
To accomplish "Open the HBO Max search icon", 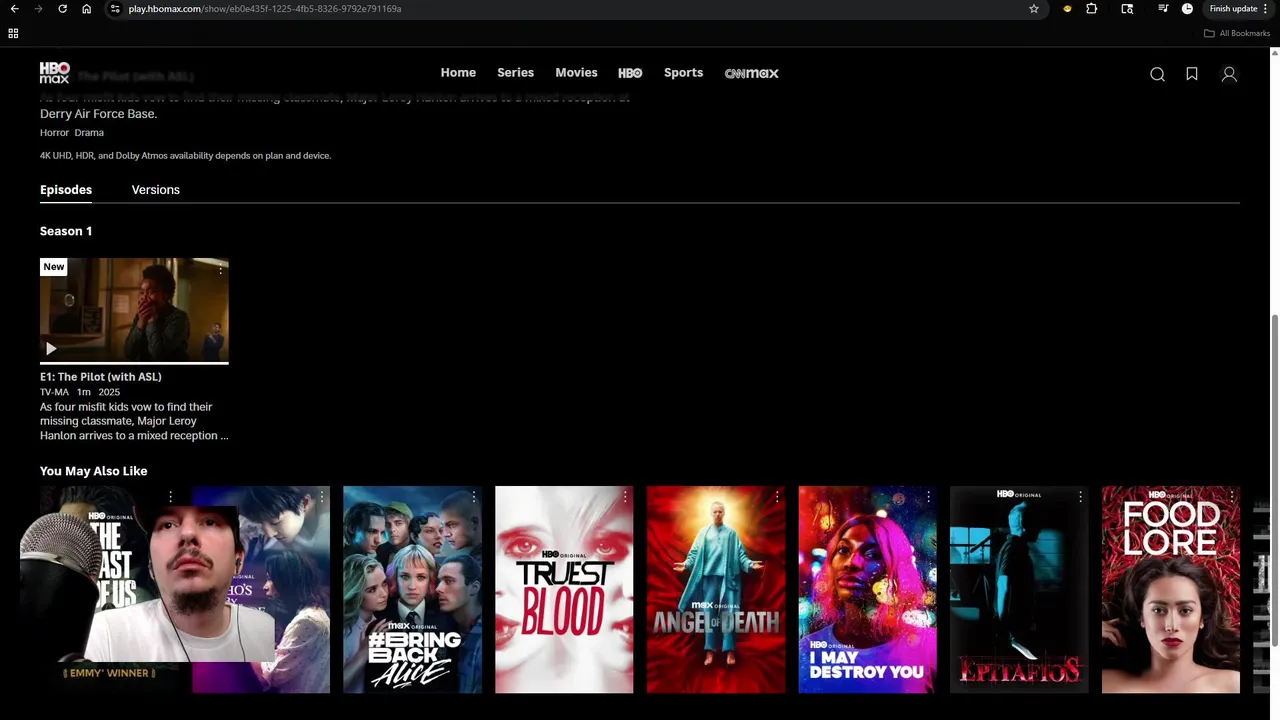I will click(x=1157, y=74).
